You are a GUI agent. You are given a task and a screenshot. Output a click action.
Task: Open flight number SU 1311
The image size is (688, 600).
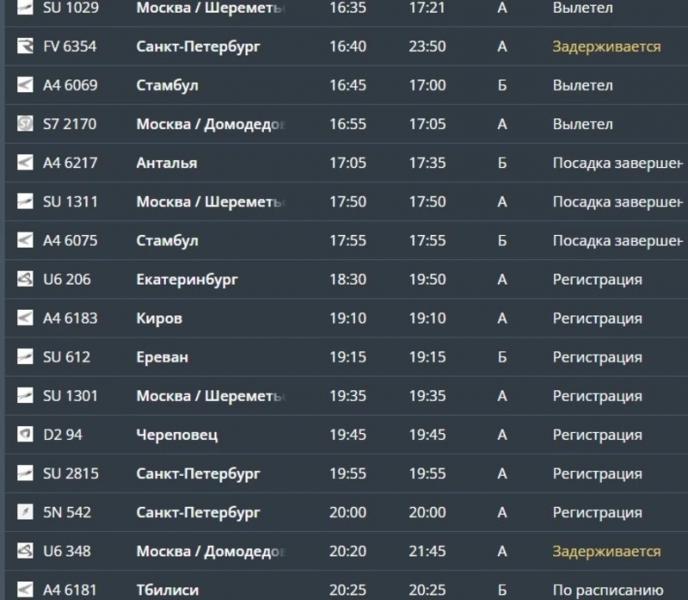pos(70,202)
